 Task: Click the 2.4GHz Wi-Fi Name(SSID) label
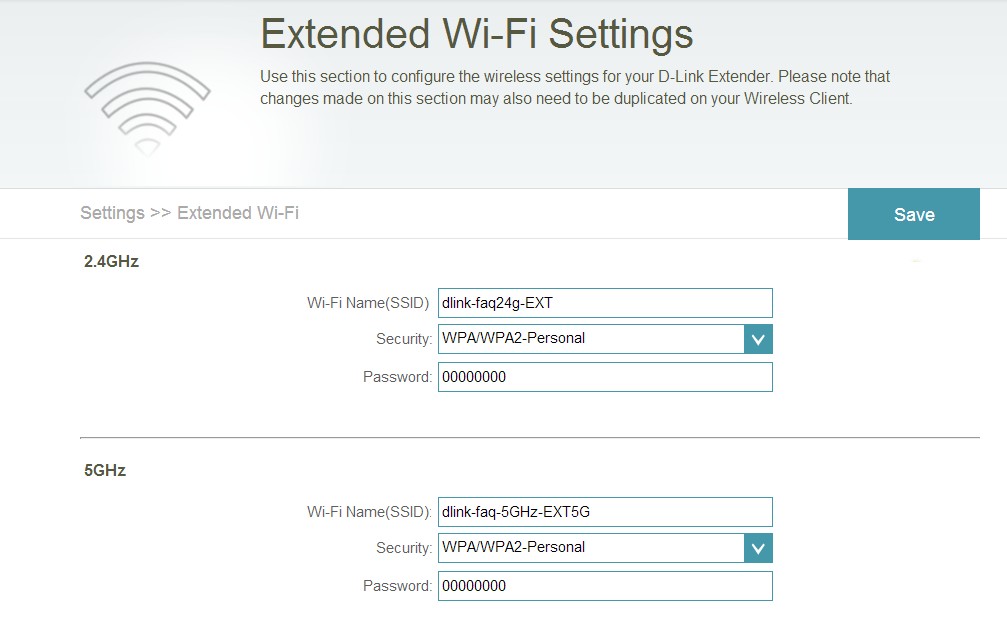point(368,303)
